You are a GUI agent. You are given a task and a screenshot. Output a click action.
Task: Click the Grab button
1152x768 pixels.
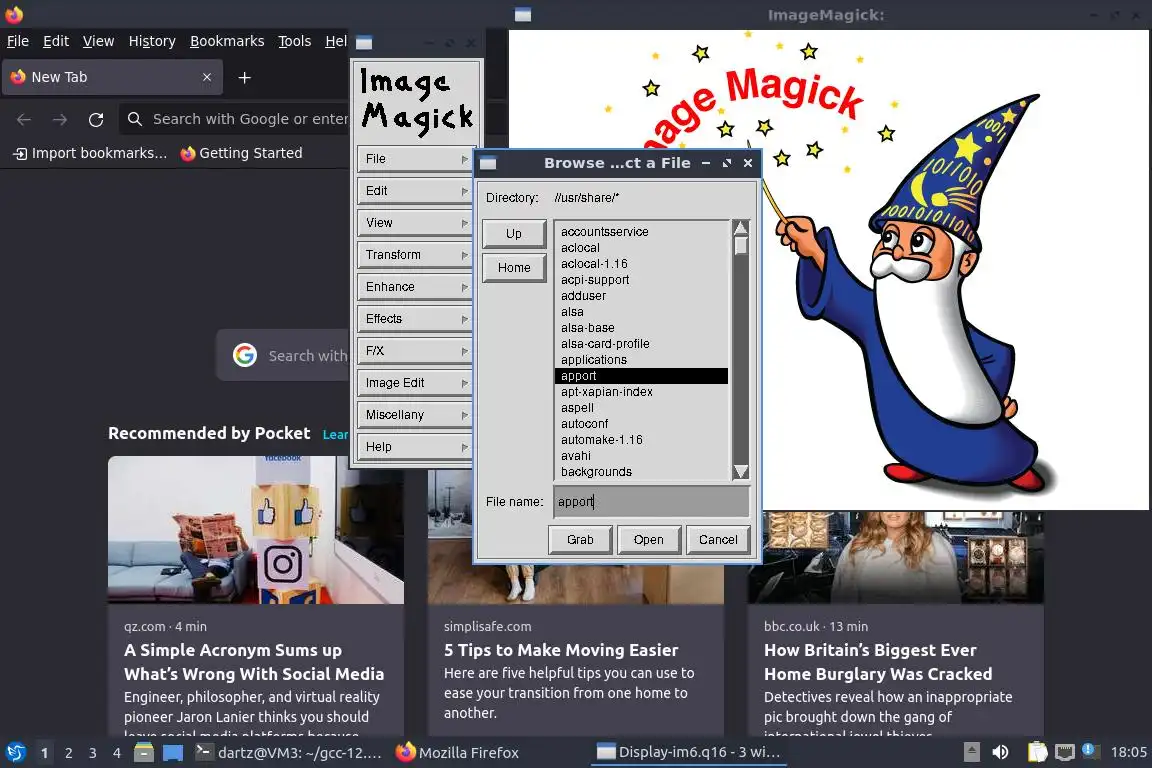(580, 539)
